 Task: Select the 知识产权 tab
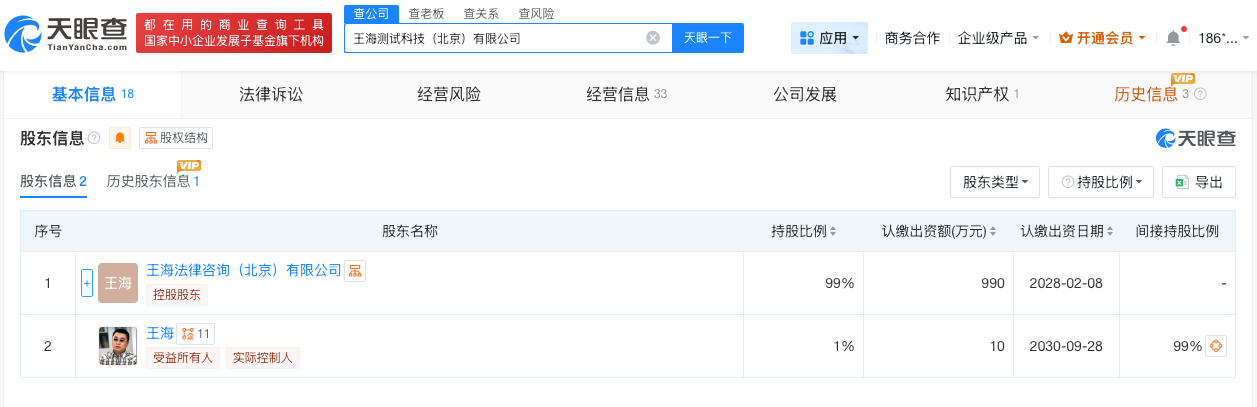982,94
